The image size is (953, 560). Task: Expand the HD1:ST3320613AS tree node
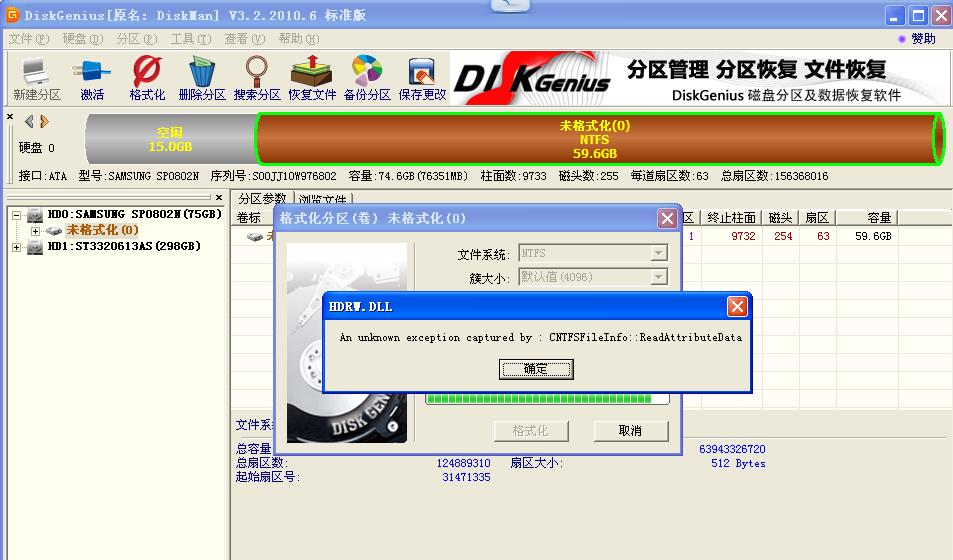(x=16, y=247)
